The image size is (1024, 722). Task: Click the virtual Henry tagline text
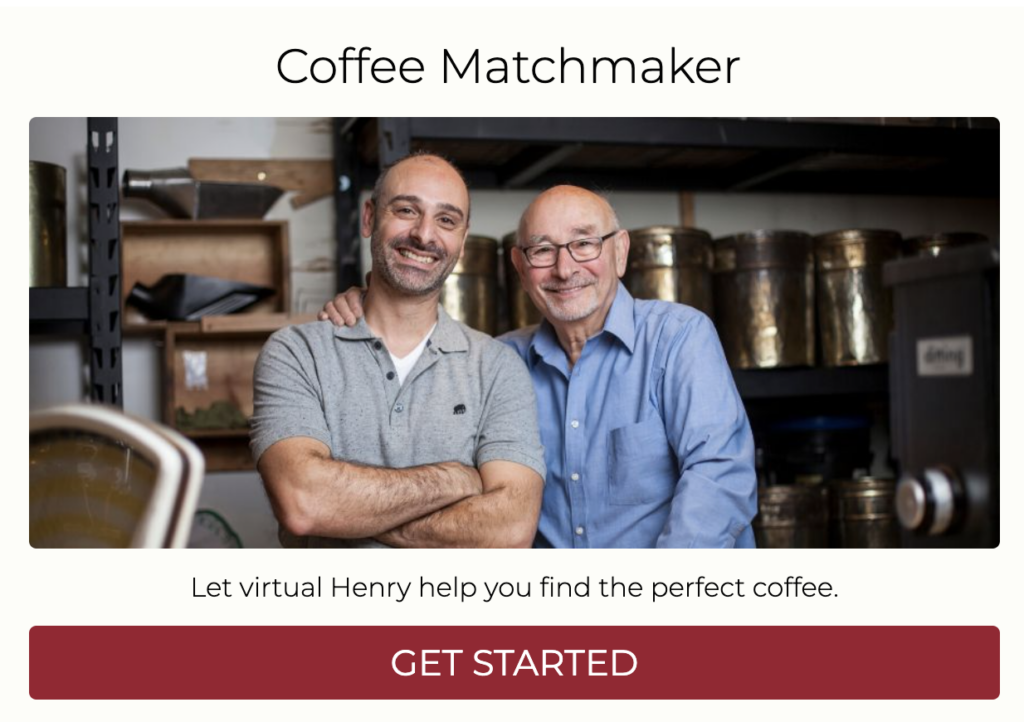(514, 588)
